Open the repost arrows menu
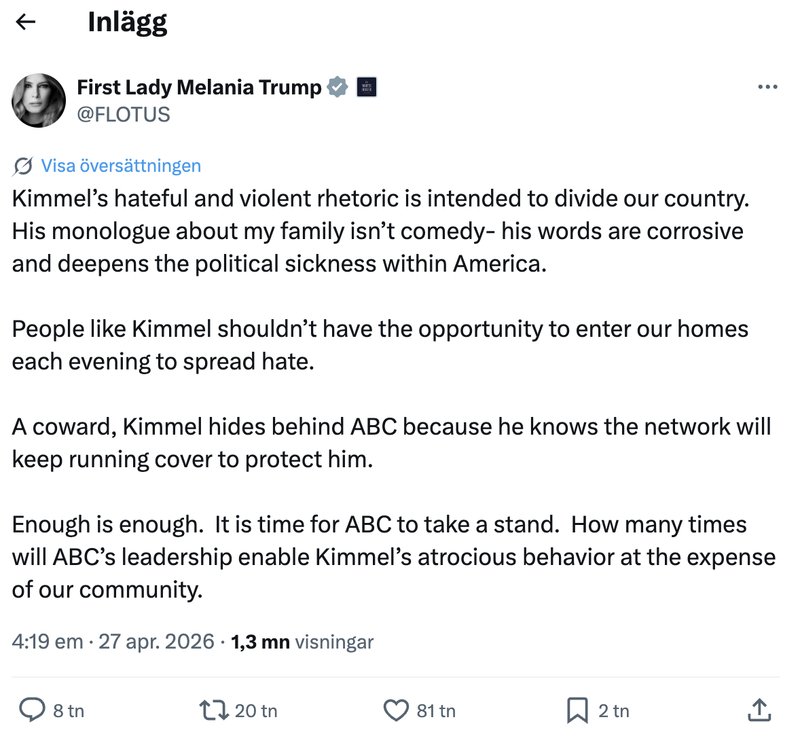 pos(214,711)
